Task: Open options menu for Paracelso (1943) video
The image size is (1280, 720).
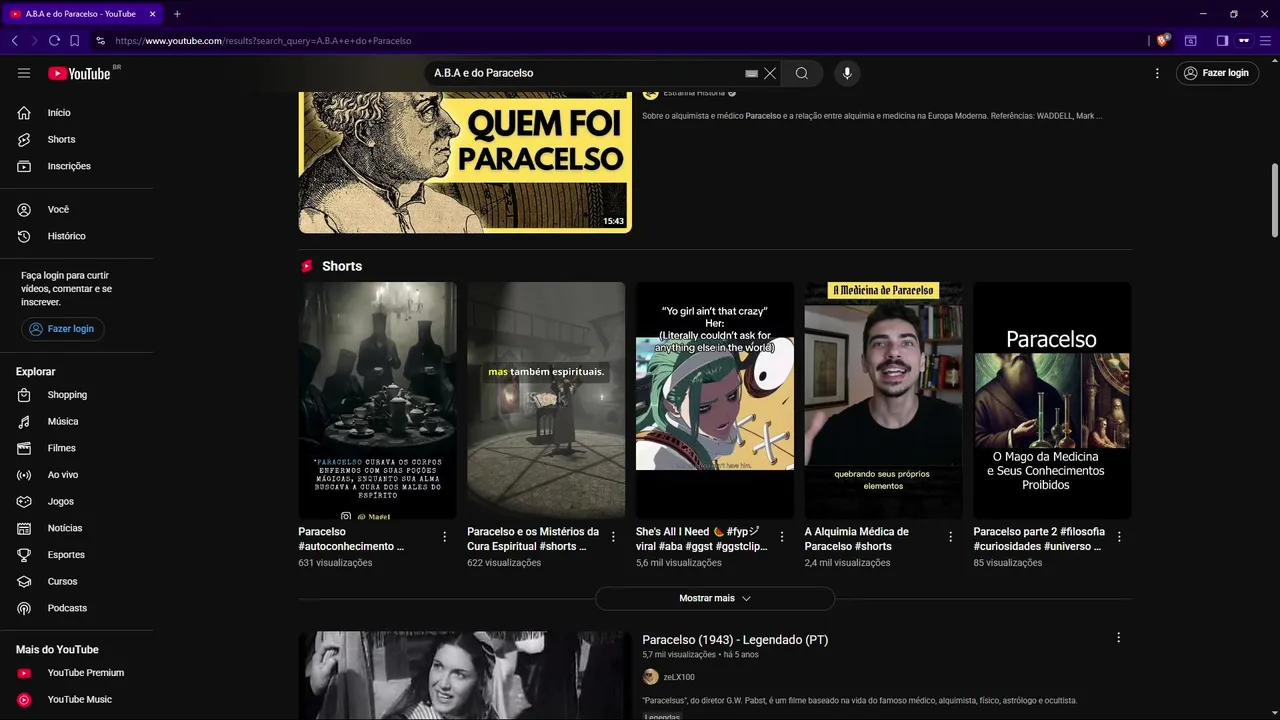Action: click(1118, 638)
